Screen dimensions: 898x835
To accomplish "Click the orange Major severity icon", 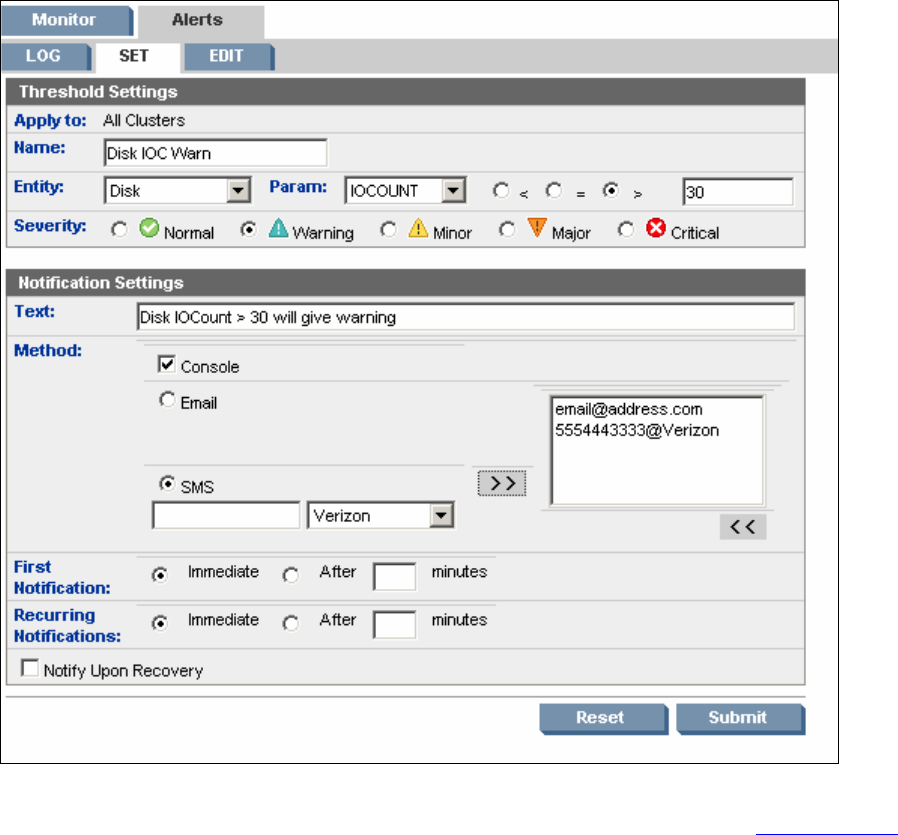I will (538, 230).
